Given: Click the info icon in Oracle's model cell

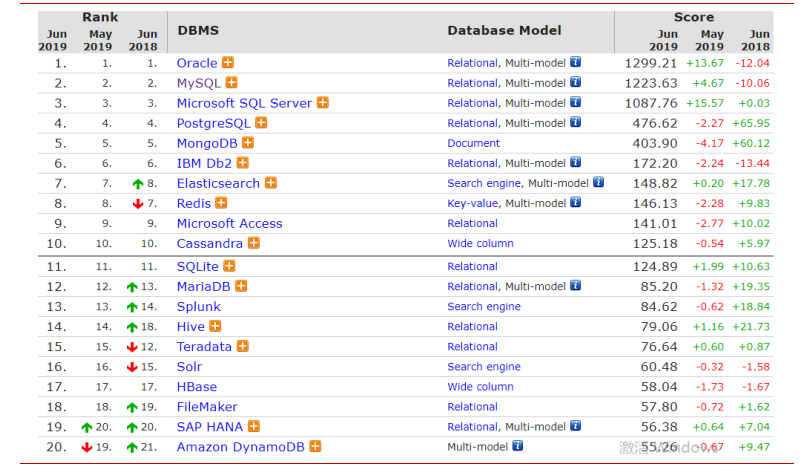Looking at the screenshot, I should click(x=575, y=62).
